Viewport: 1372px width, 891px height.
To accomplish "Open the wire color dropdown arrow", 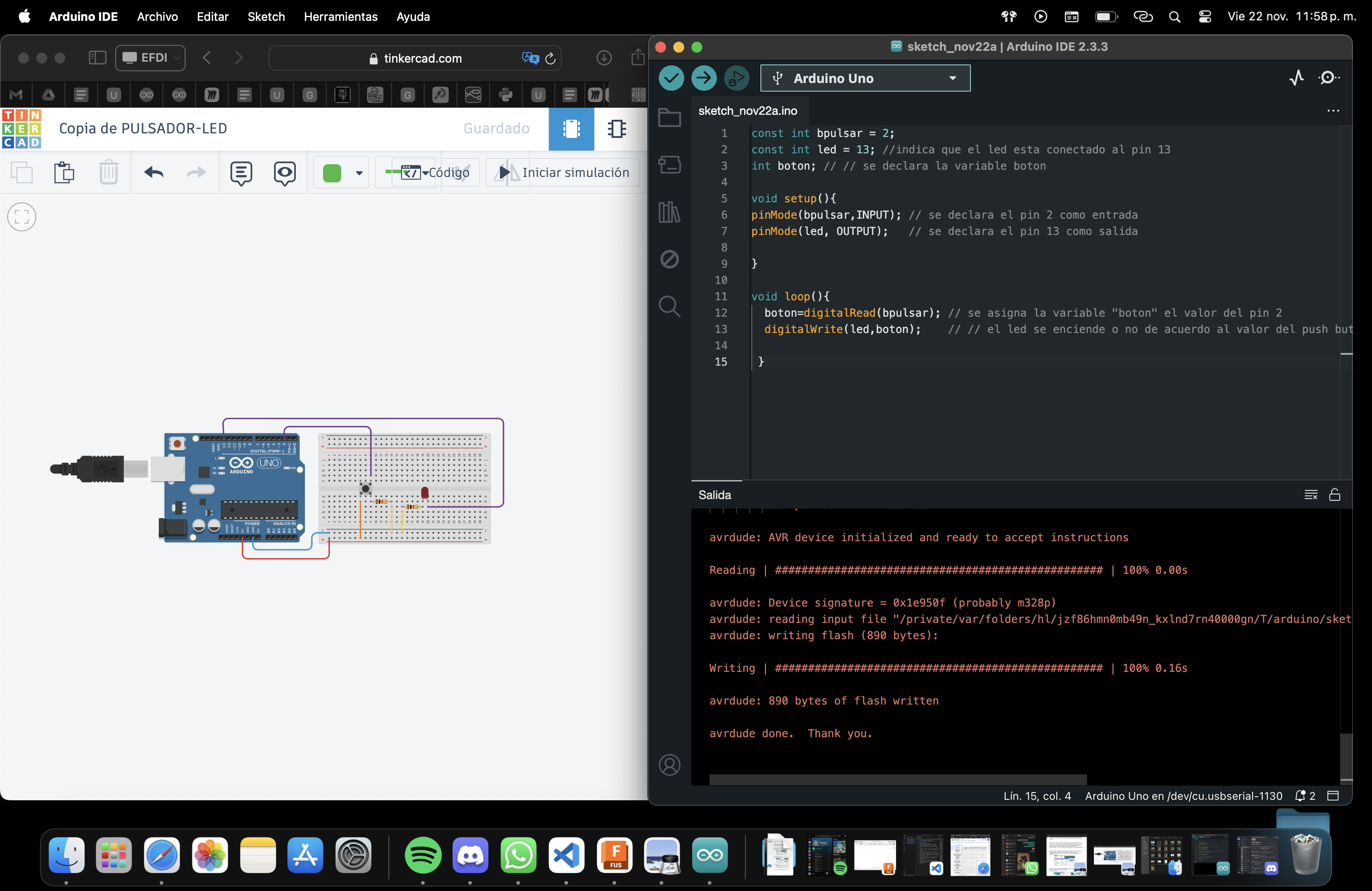I will pos(359,173).
